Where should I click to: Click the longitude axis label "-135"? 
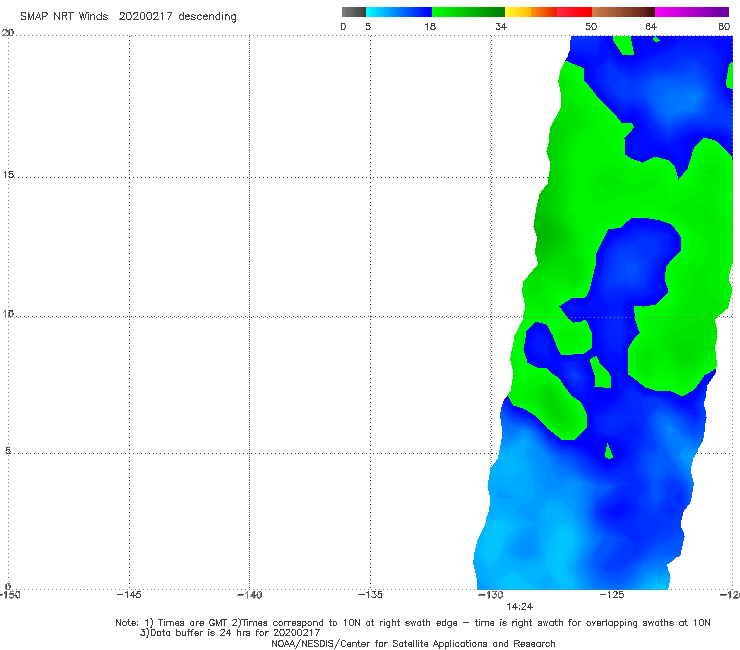click(x=370, y=595)
